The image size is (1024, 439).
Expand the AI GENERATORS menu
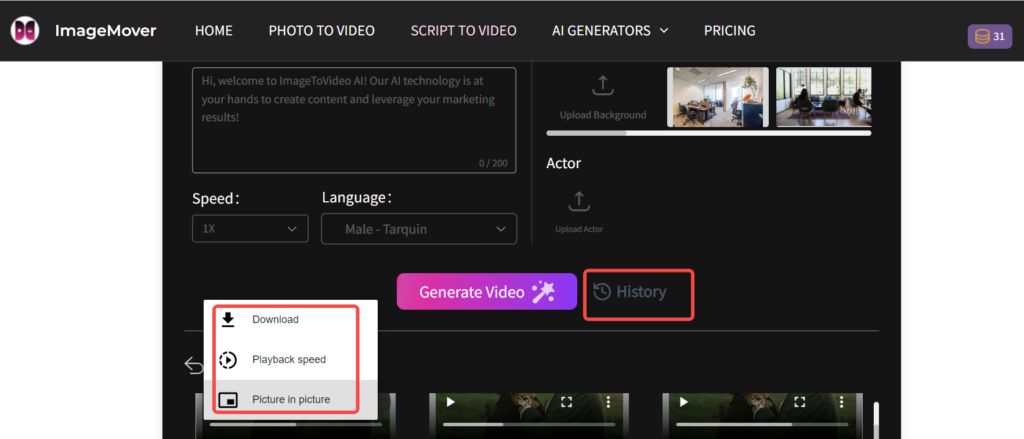click(610, 31)
